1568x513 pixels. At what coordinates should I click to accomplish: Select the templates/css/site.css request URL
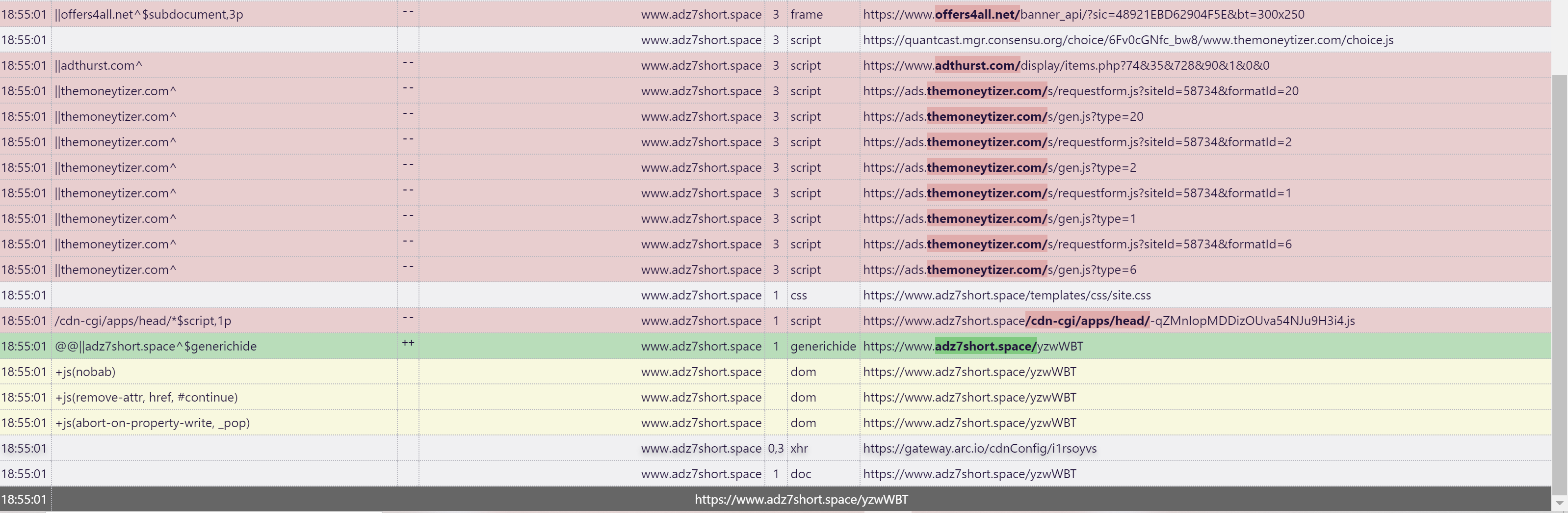(x=1007, y=296)
